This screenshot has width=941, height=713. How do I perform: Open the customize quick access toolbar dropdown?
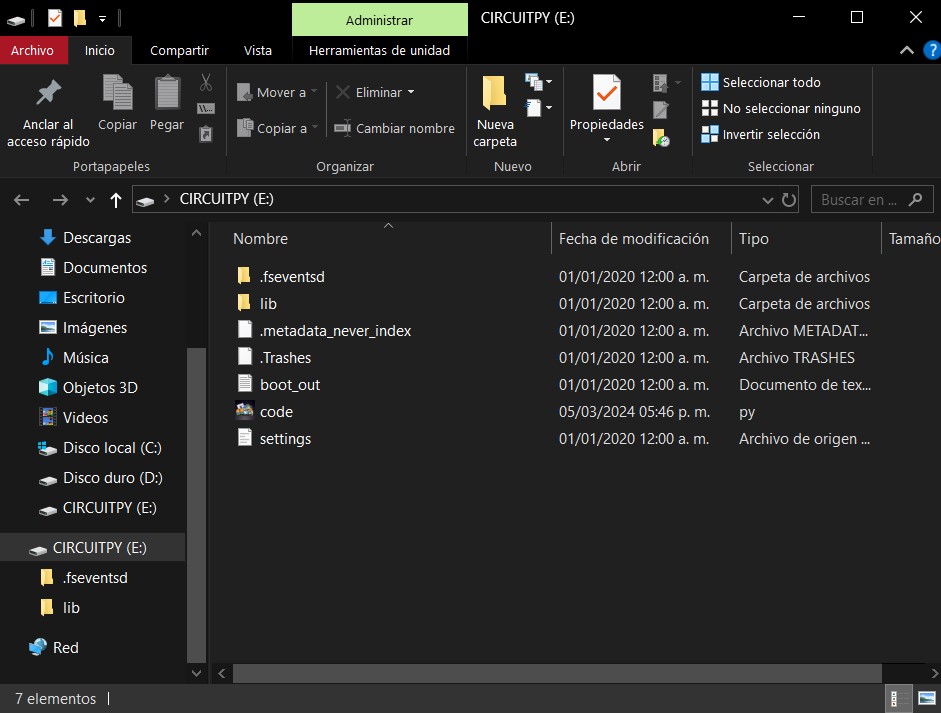click(103, 19)
